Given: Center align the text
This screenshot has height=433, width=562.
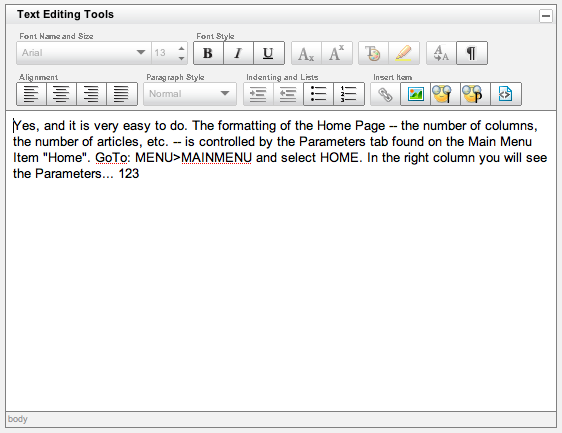Looking at the screenshot, I should pos(61,94).
